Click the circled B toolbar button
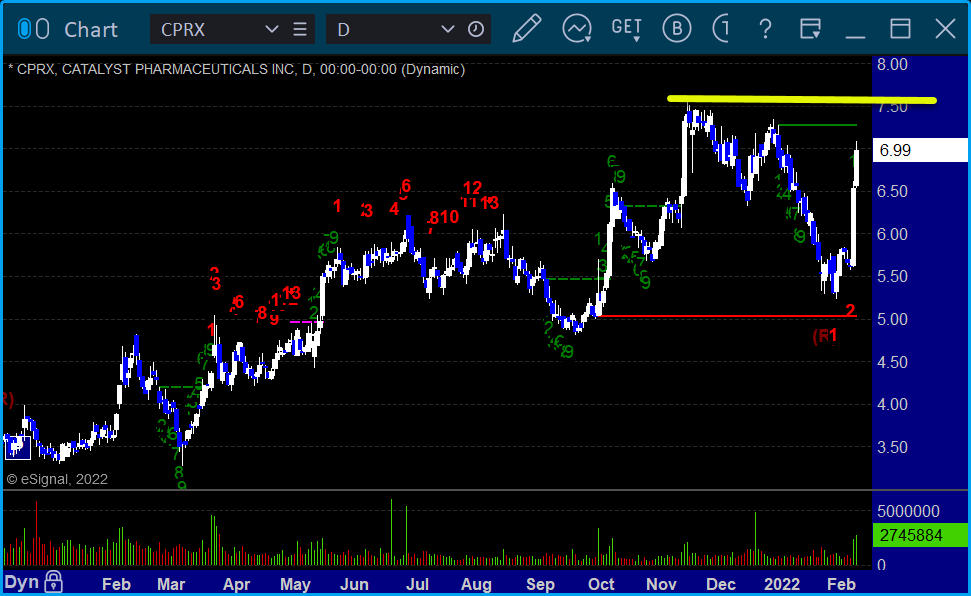 (677, 29)
